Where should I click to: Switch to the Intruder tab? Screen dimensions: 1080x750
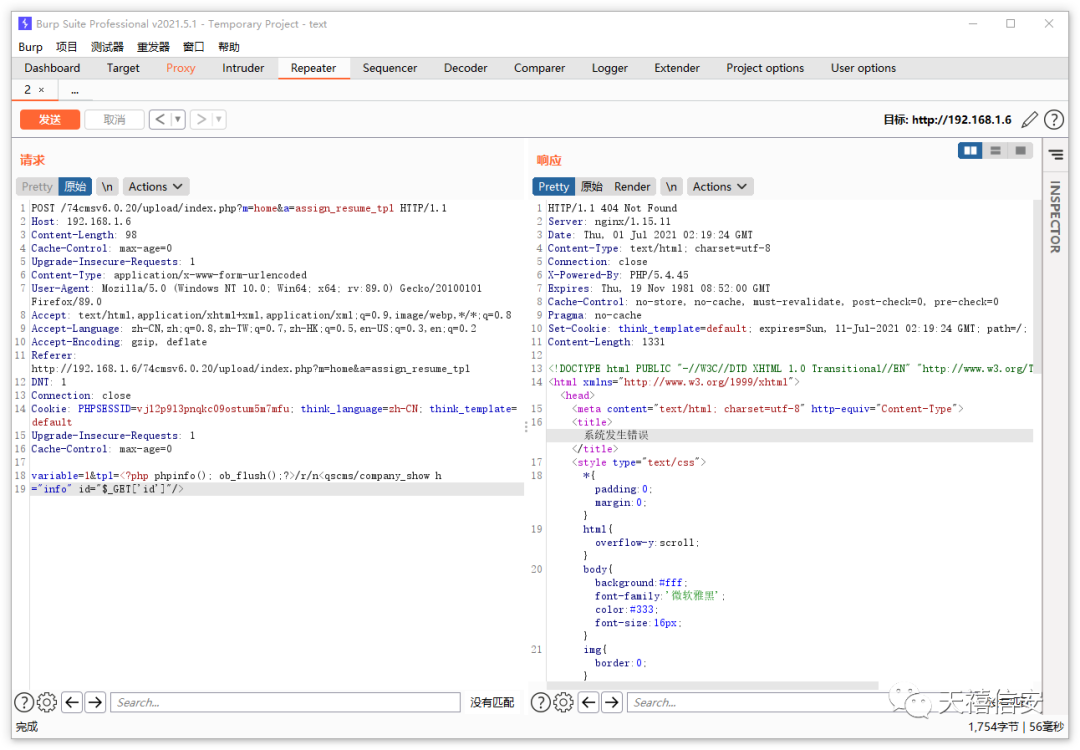click(x=243, y=68)
